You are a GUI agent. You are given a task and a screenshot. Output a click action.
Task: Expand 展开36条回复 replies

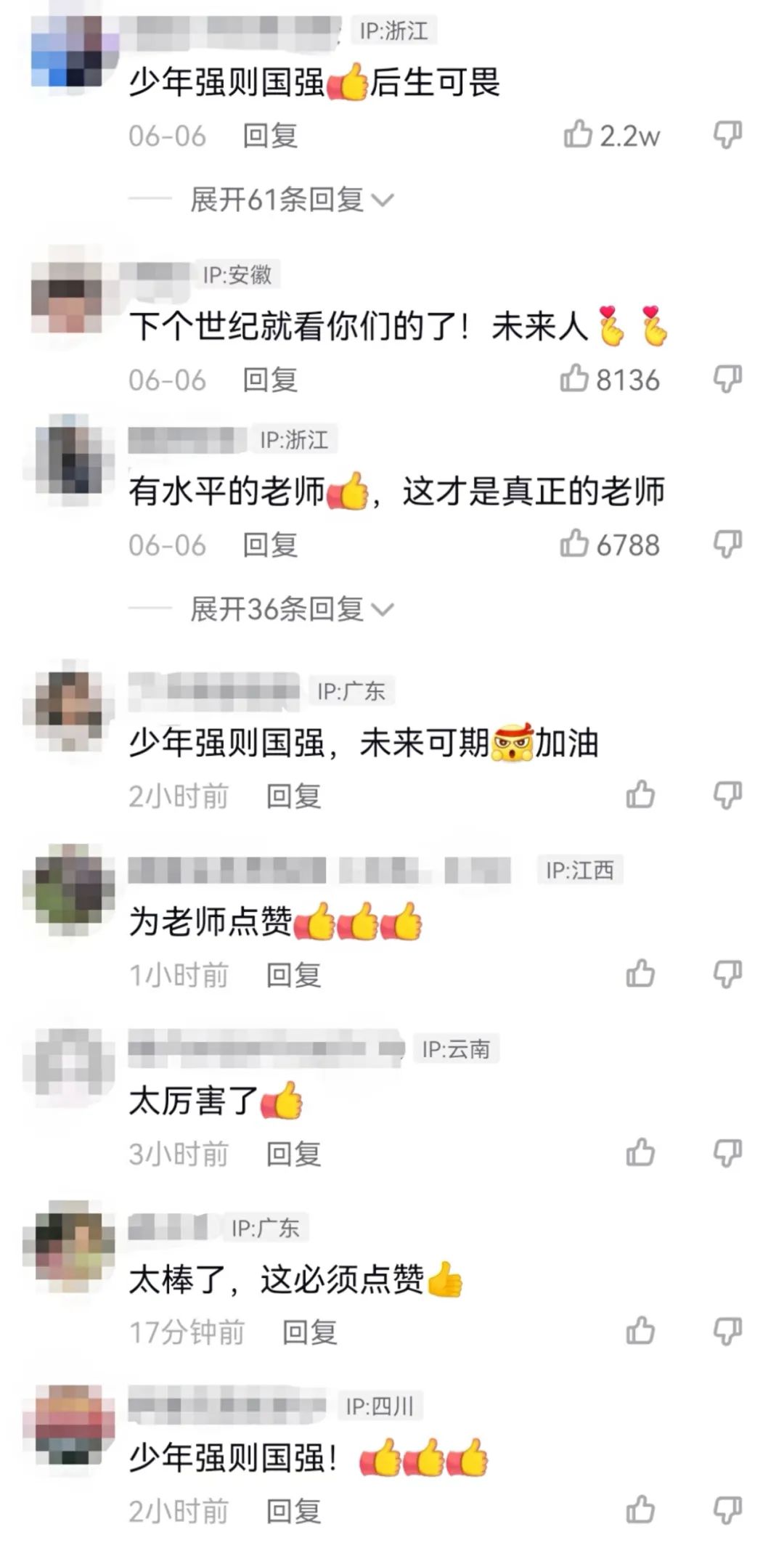pyautogui.click(x=277, y=609)
